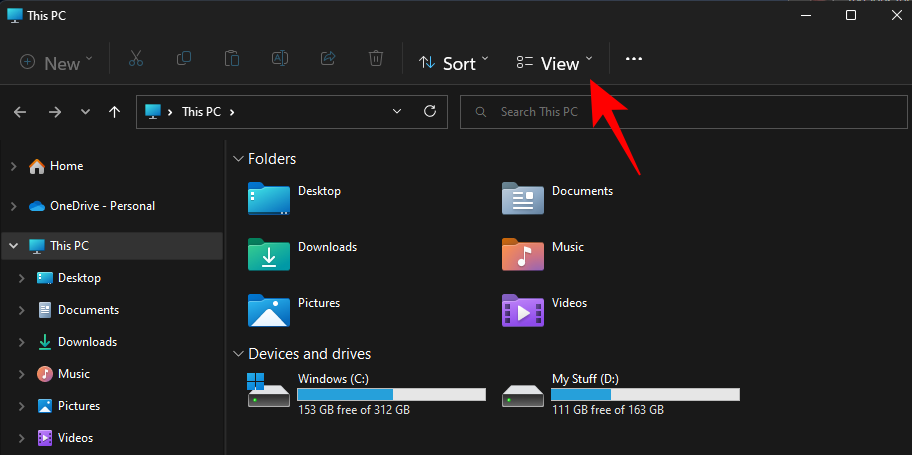Open the recent locations dropdown arrow
912x455 pixels.
(x=86, y=112)
